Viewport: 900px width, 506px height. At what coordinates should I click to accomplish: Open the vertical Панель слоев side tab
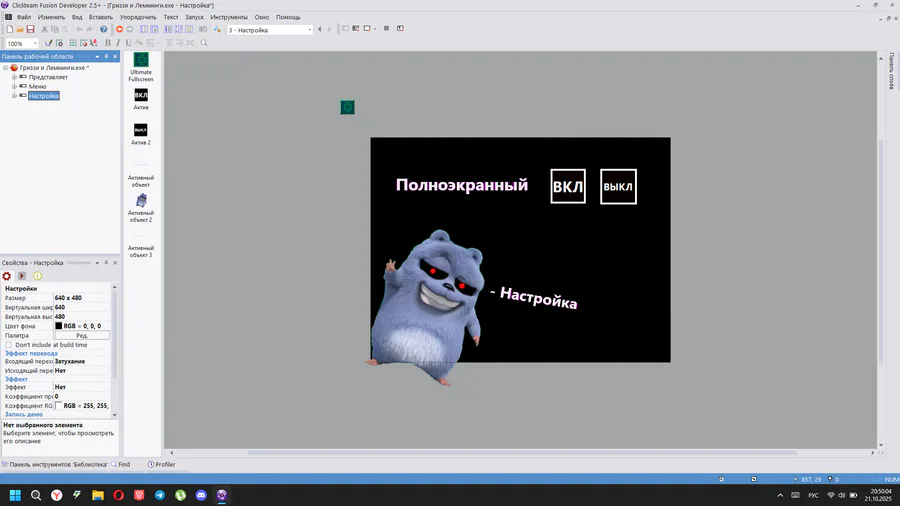(891, 71)
